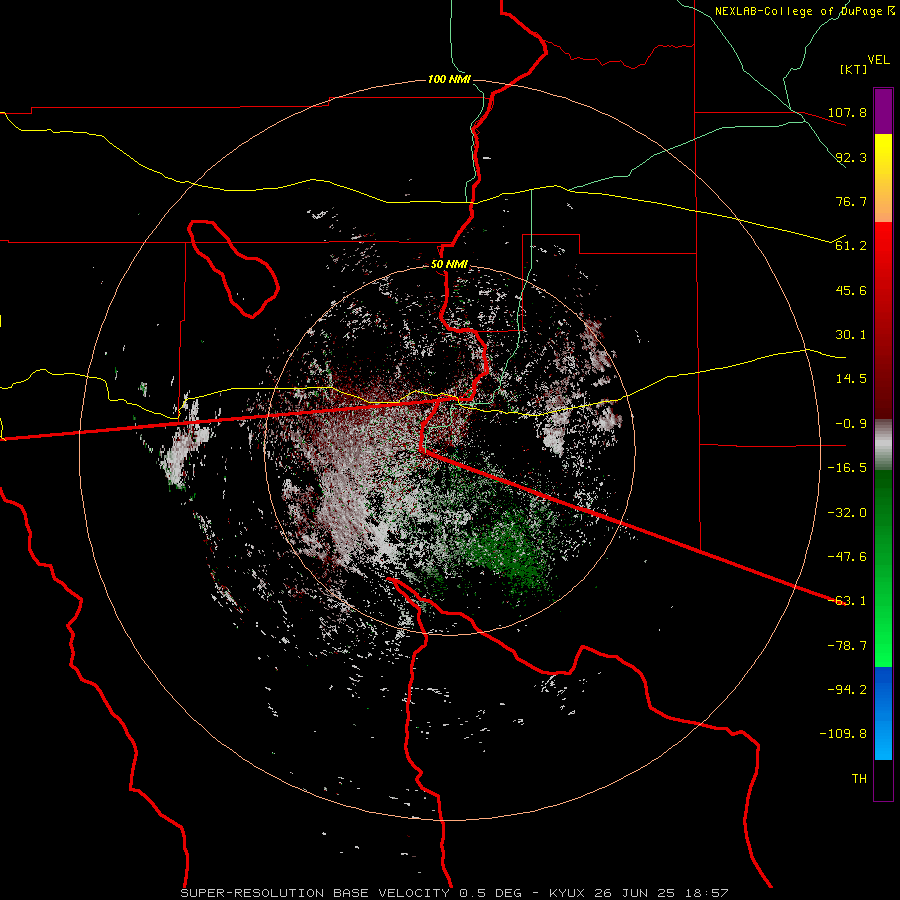The height and width of the screenshot is (900, 900).
Task: Pick the red segment of velocity color bar
Action: pyautogui.click(x=883, y=320)
